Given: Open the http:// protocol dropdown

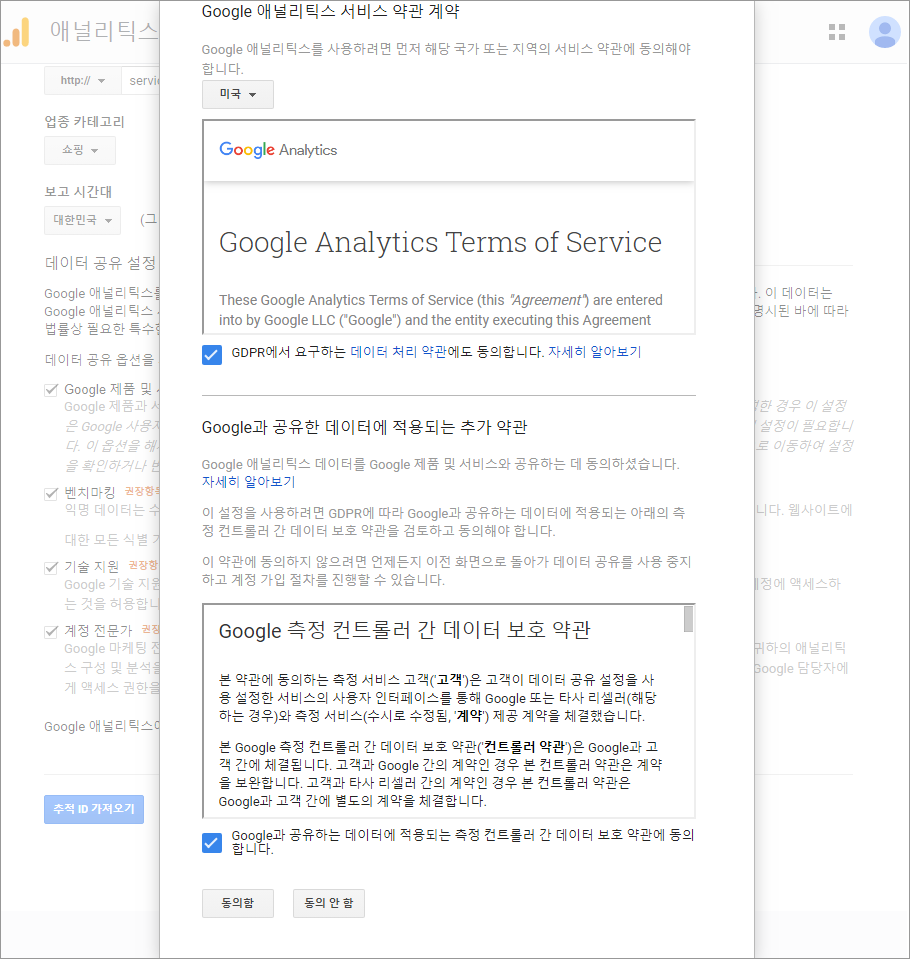Looking at the screenshot, I should (83, 81).
